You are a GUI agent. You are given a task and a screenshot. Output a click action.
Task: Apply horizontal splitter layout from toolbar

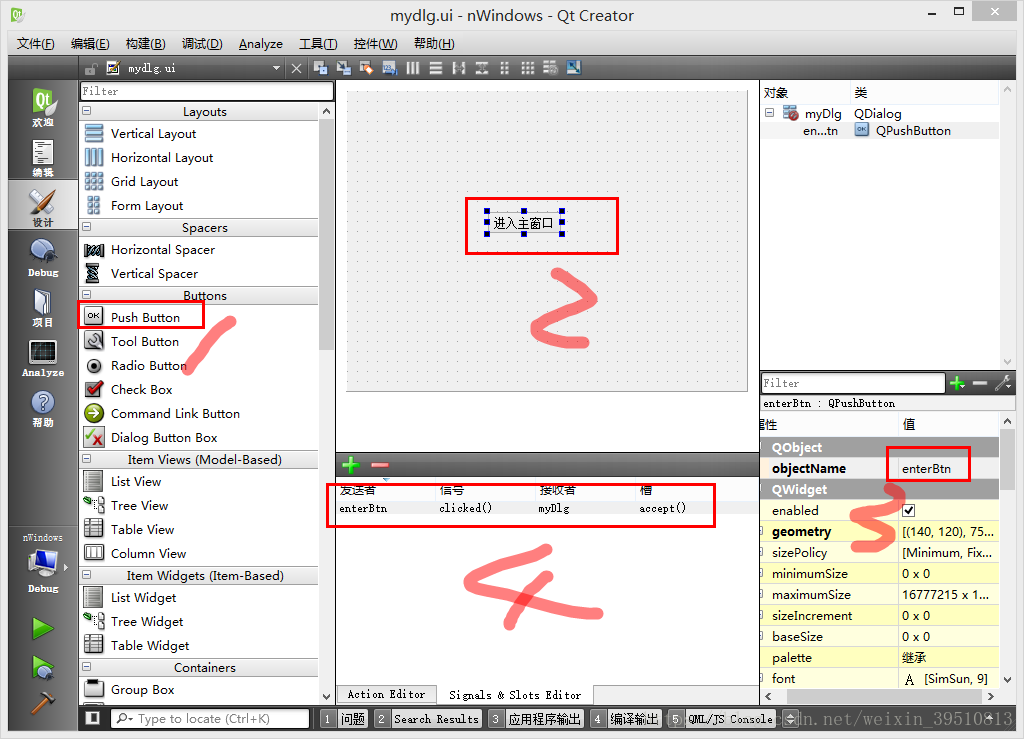pyautogui.click(x=458, y=68)
